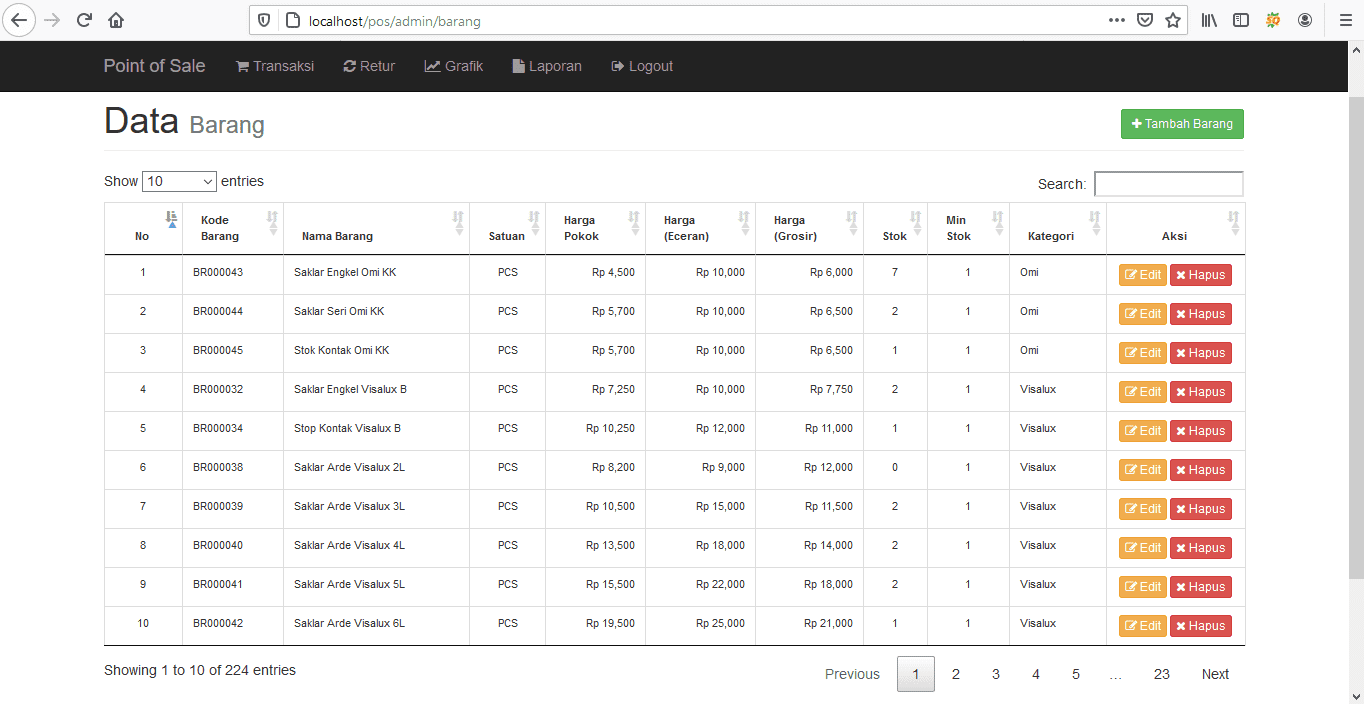Viewport: 1364px width, 704px height.
Task: Focus the Search input field
Action: pos(1169,184)
